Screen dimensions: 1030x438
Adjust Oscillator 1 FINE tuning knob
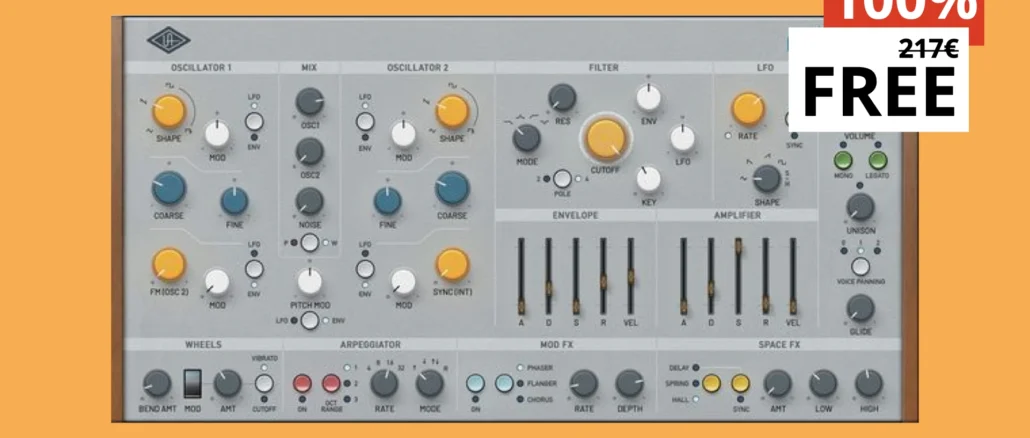coord(235,201)
